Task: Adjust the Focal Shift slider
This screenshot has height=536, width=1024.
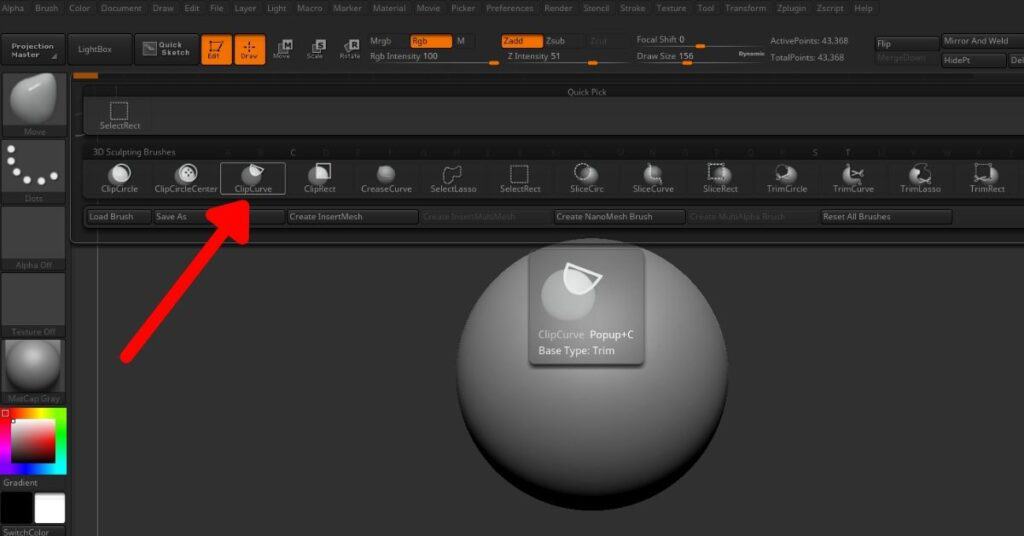Action: click(699, 41)
